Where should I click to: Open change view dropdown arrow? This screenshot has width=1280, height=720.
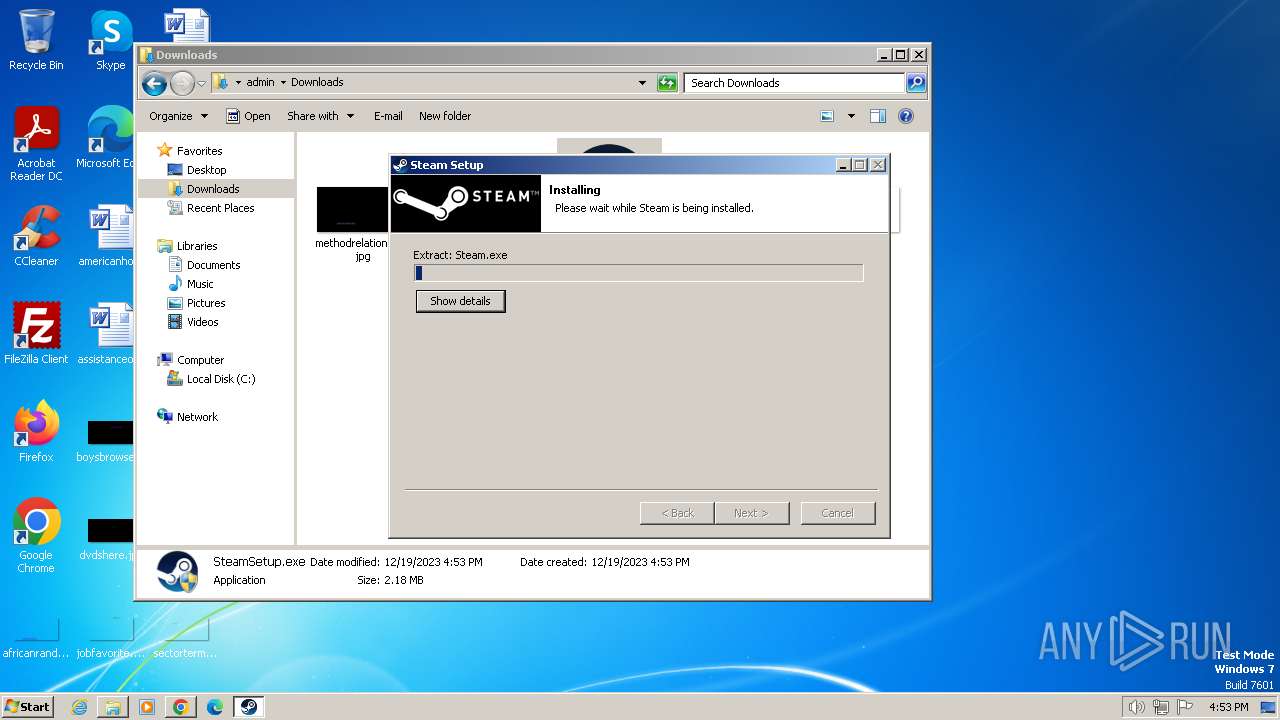pos(851,116)
